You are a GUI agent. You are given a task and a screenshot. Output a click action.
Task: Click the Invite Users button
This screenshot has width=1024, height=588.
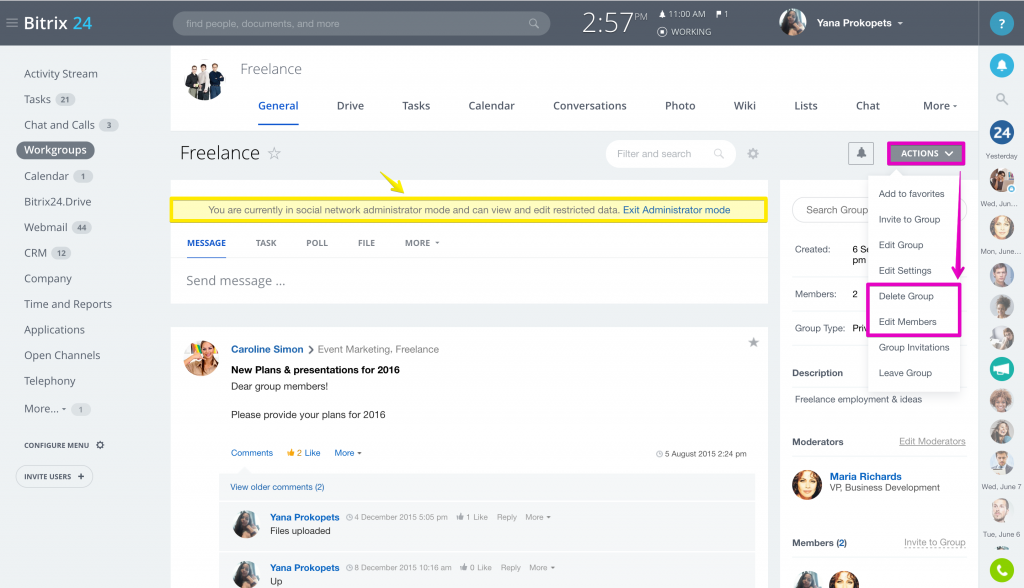click(54, 476)
